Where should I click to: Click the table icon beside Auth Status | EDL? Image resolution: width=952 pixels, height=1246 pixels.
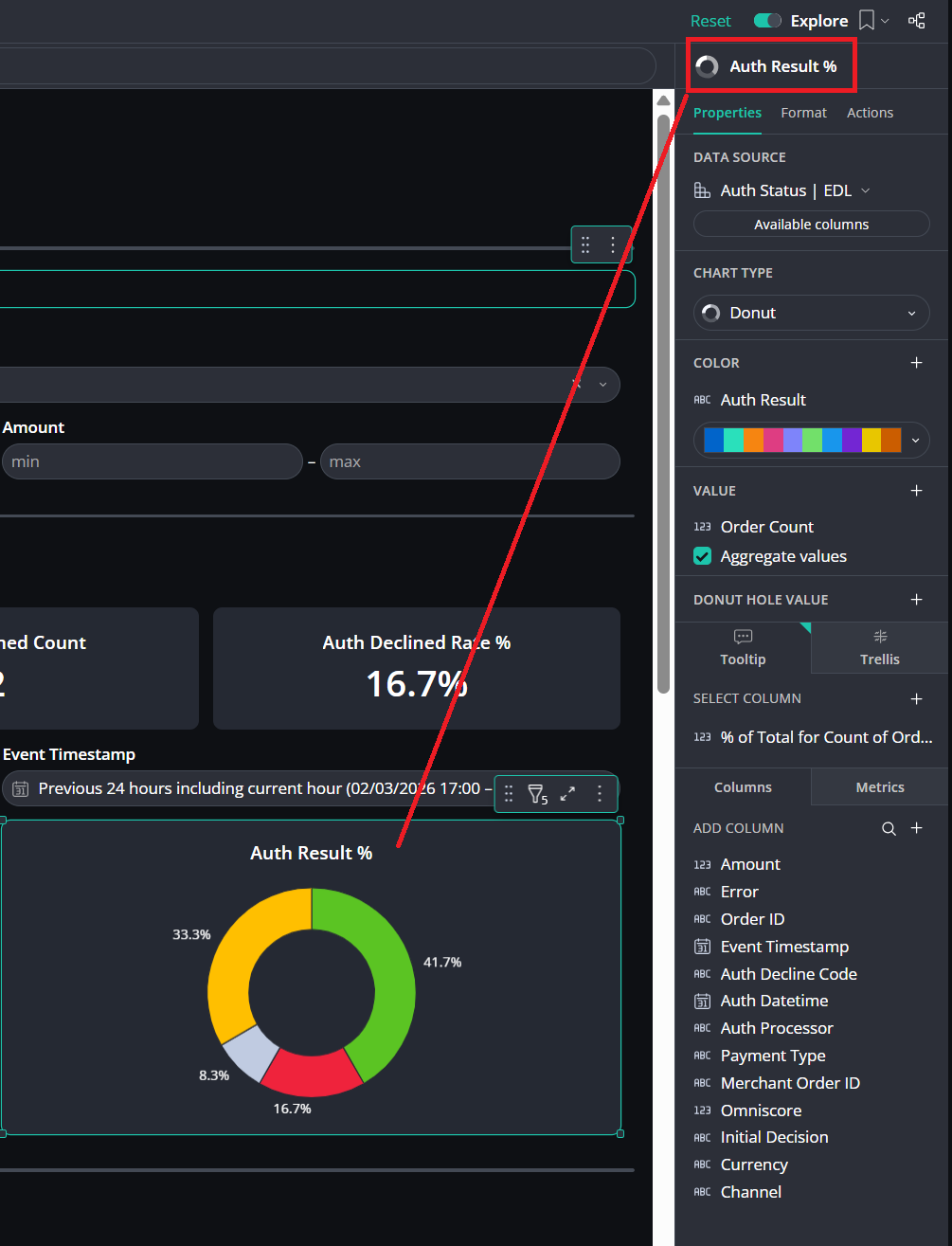click(702, 190)
